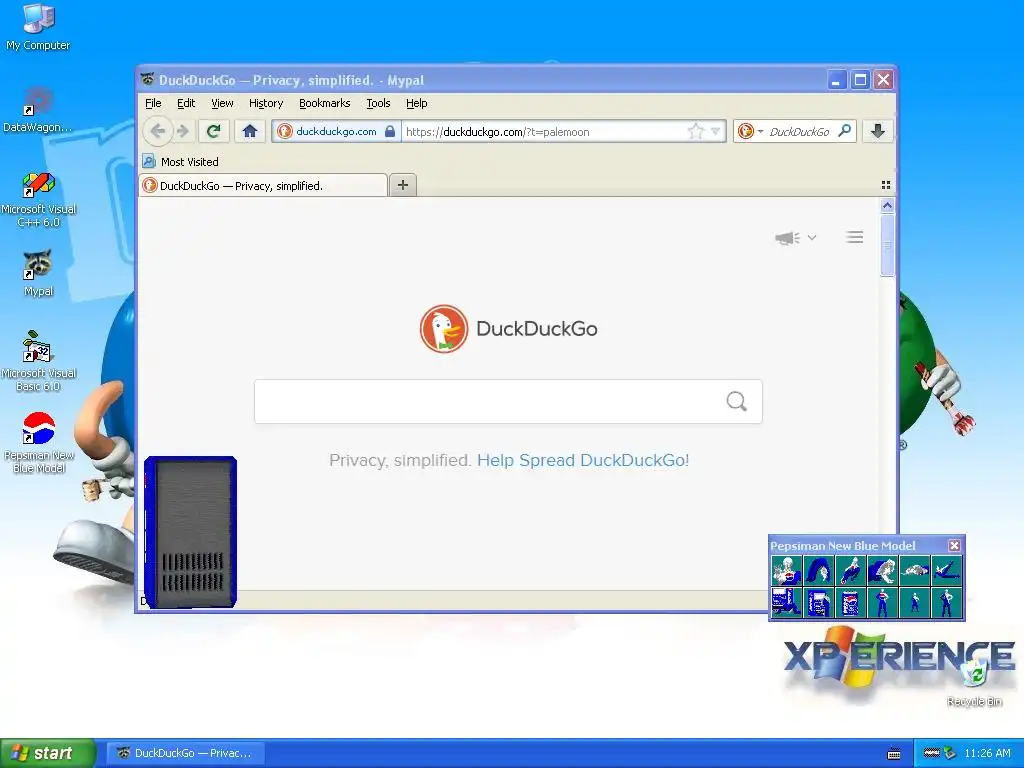Image resolution: width=1024 pixels, height=768 pixels.
Task: Select the DataWagon desktop shortcut
Action: coord(37,110)
